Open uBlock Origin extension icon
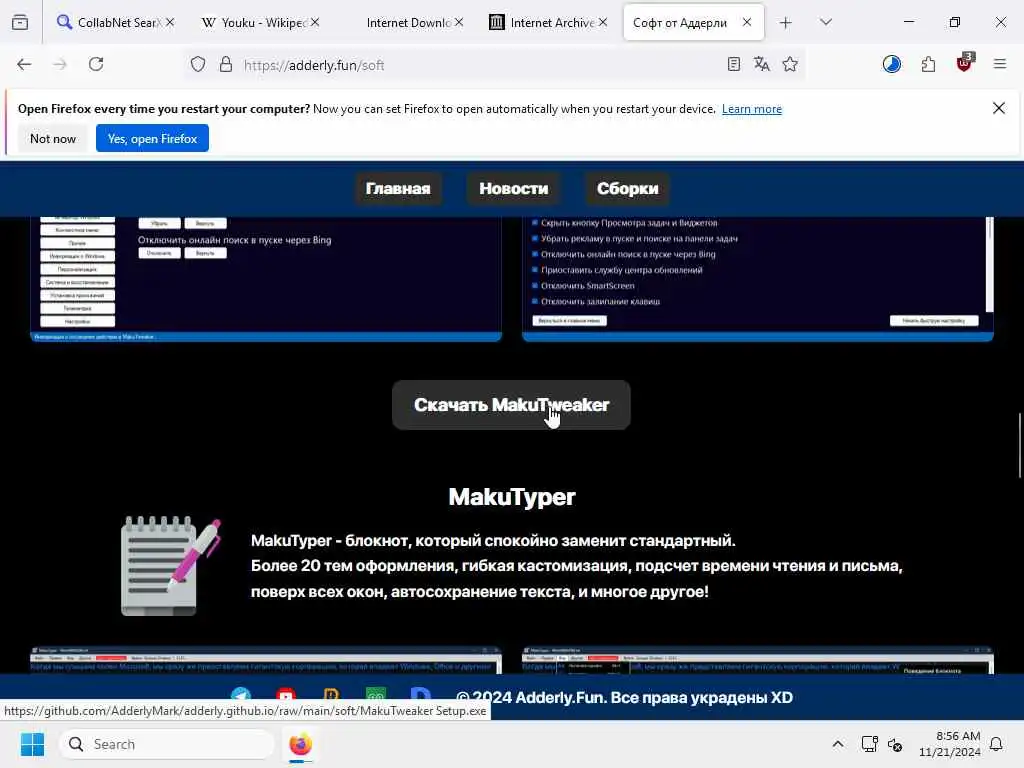1024x768 pixels. pos(965,63)
